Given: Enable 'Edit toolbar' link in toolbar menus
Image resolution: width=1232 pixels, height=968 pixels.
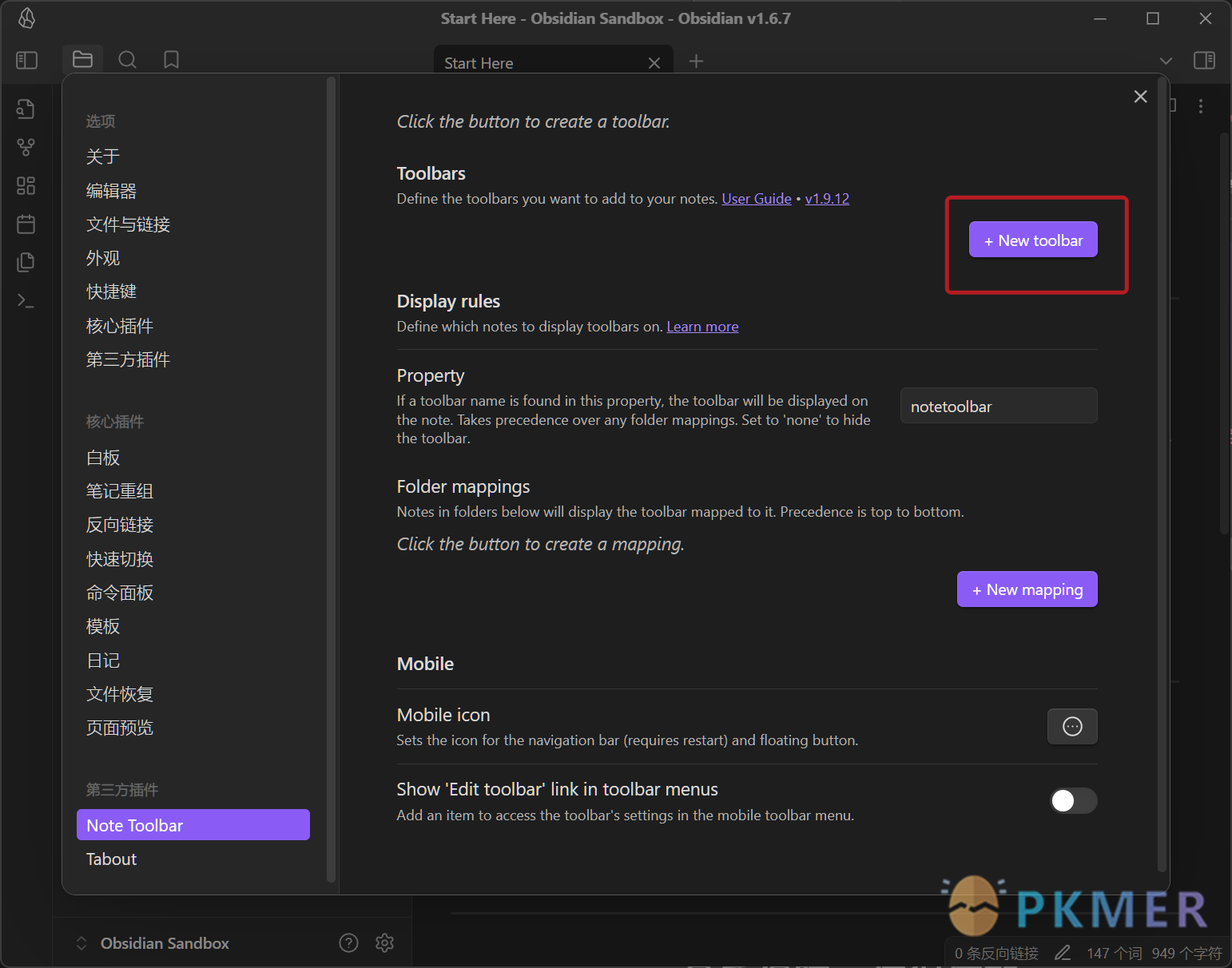Looking at the screenshot, I should tap(1073, 800).
